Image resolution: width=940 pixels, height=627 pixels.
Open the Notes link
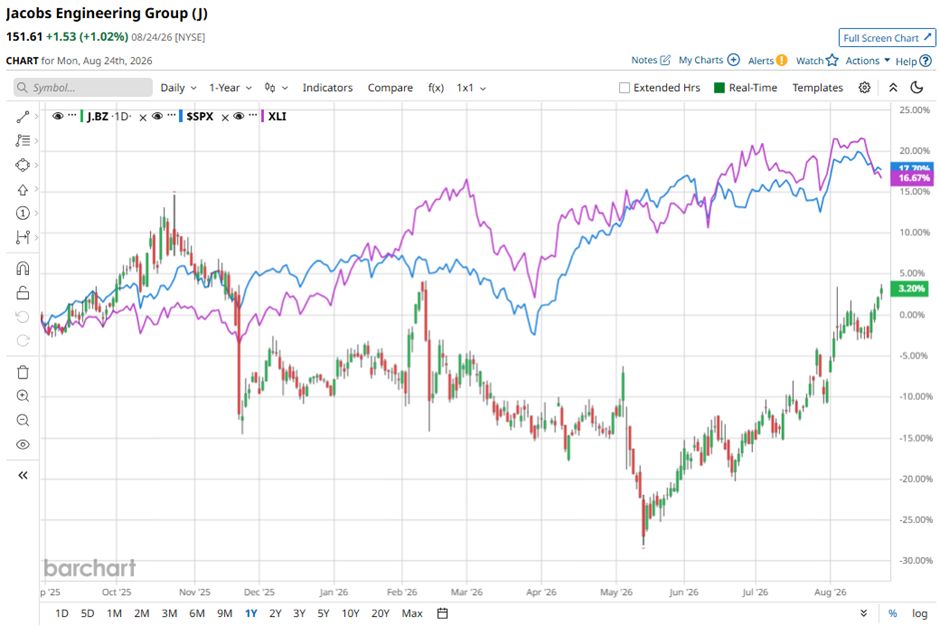pos(644,60)
